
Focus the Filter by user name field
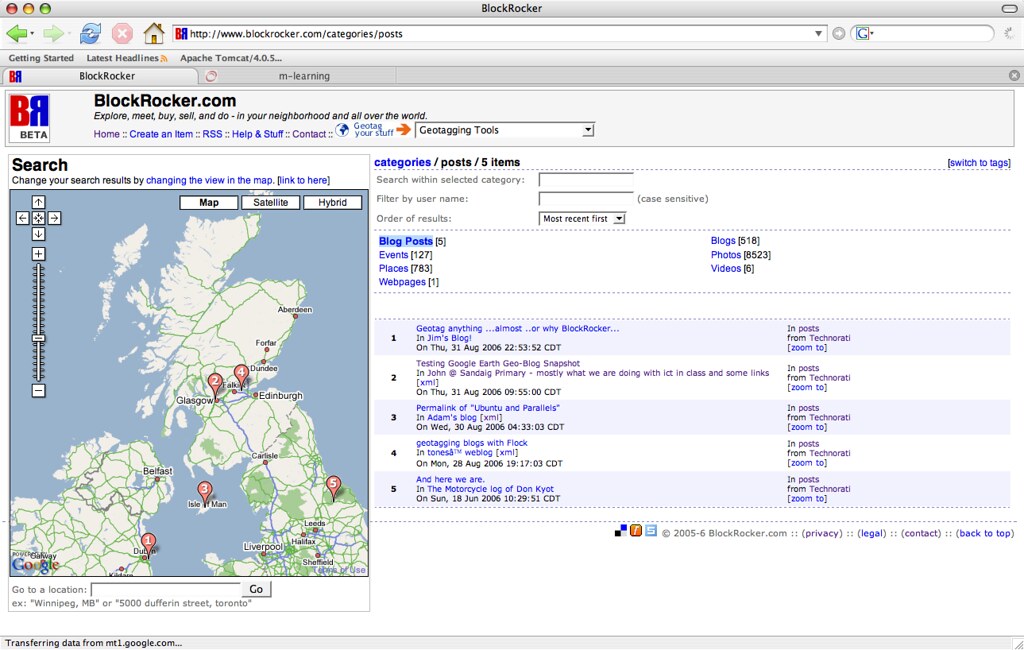click(x=586, y=199)
